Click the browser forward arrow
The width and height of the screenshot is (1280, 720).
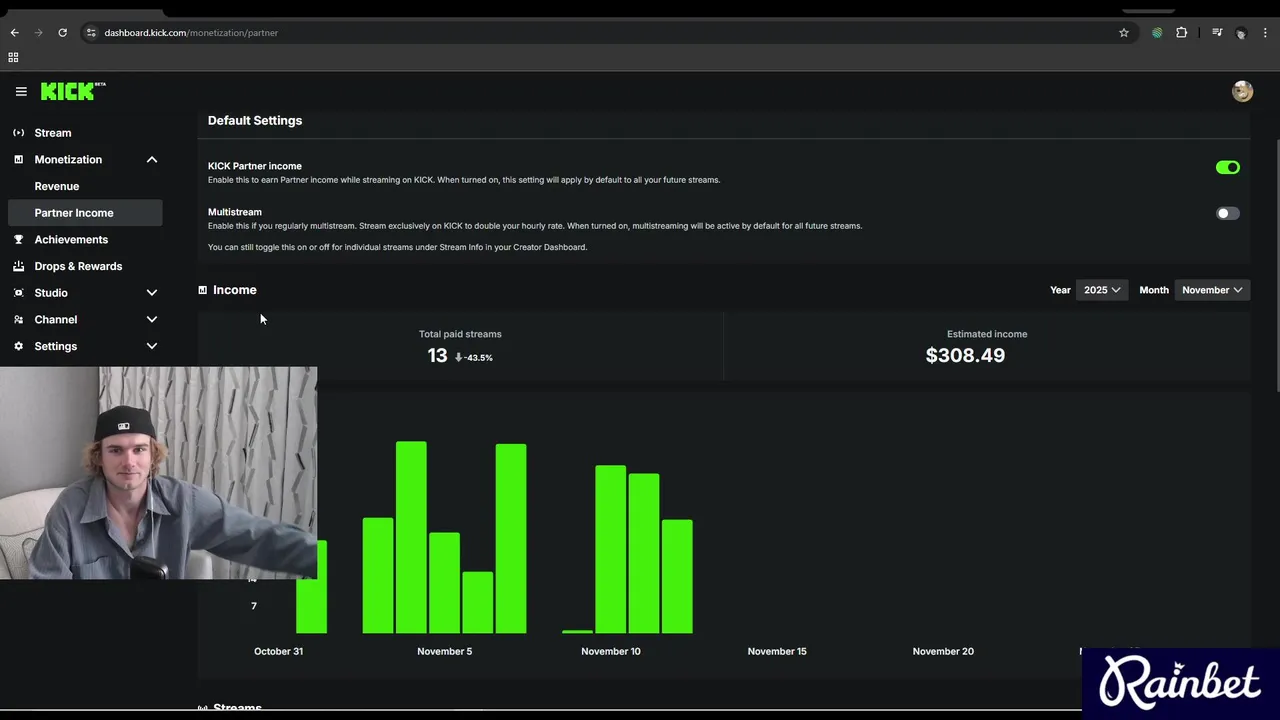(38, 33)
